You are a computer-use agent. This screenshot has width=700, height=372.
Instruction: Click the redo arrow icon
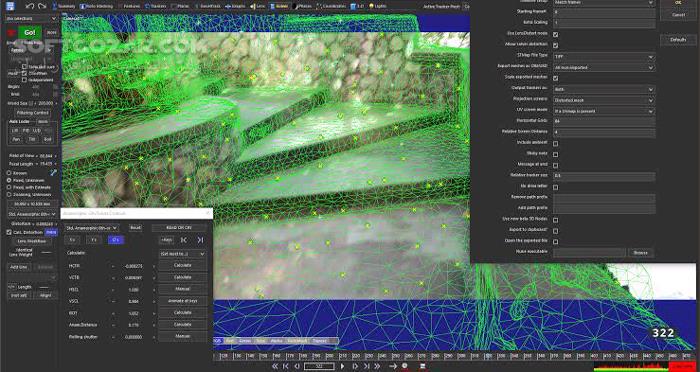click(42, 6)
